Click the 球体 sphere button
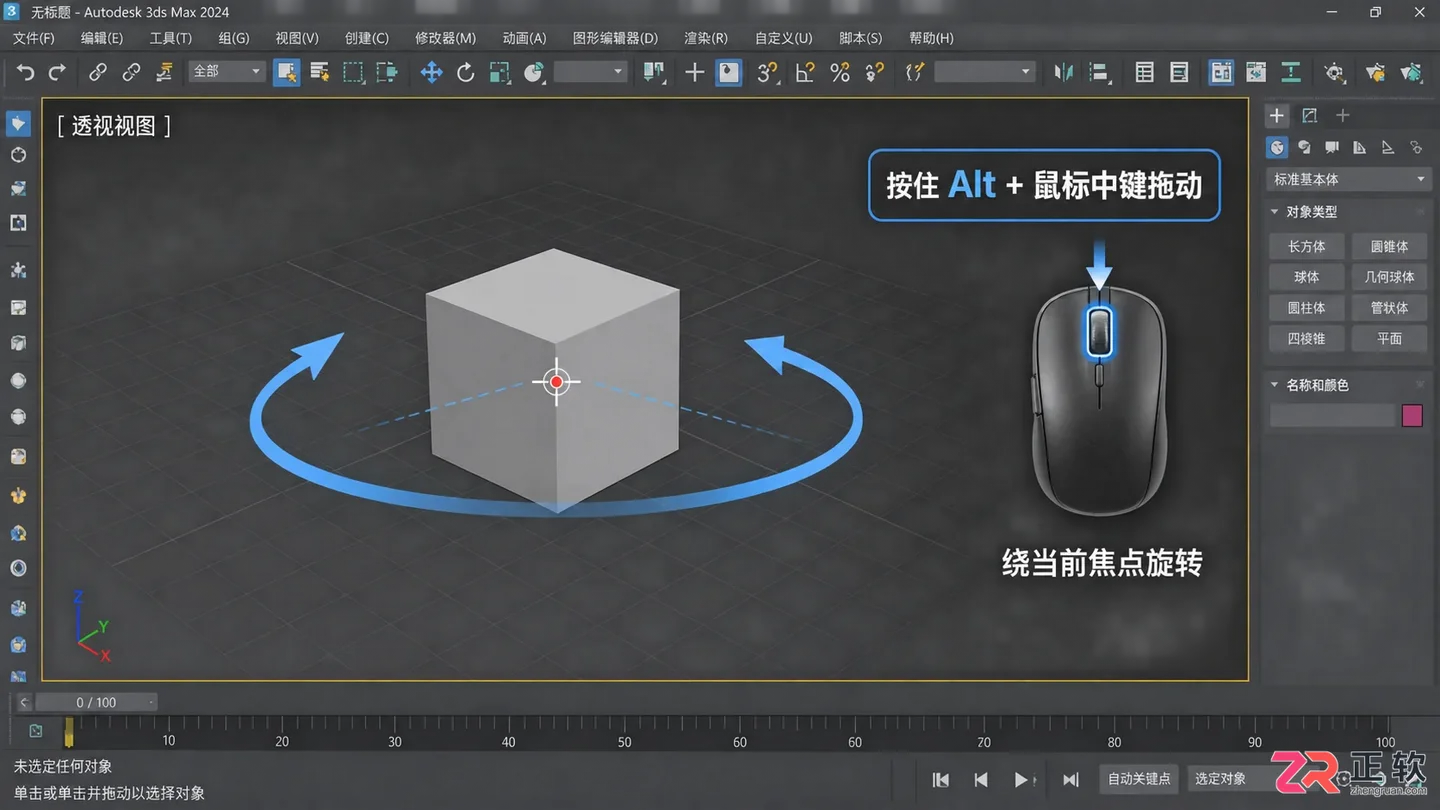1440x810 pixels. tap(1306, 277)
